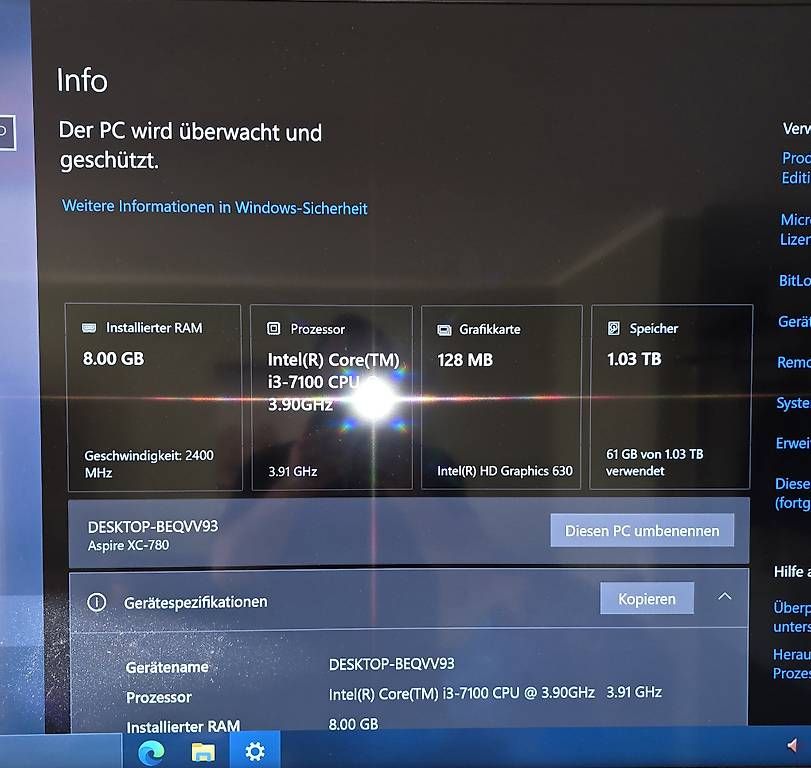The width and height of the screenshot is (811, 768).
Task: Click Intel(R) Core(TM) i3-7100 CPU specification value
Action: point(495,692)
